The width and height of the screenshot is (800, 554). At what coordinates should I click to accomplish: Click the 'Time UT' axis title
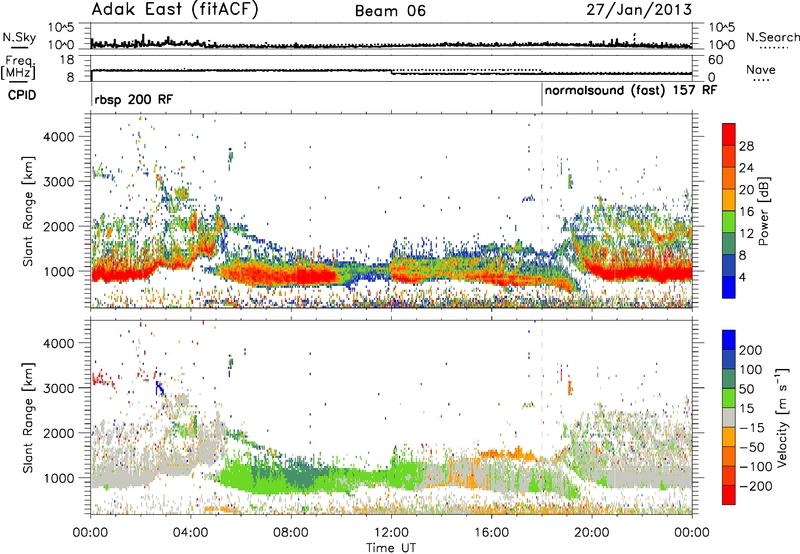point(391,548)
